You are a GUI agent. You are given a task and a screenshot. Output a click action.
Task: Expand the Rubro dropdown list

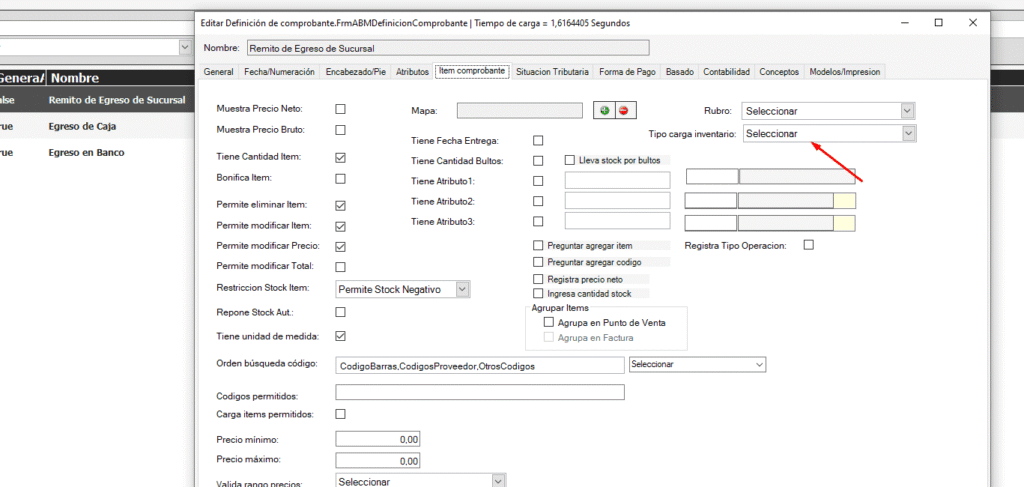click(908, 111)
